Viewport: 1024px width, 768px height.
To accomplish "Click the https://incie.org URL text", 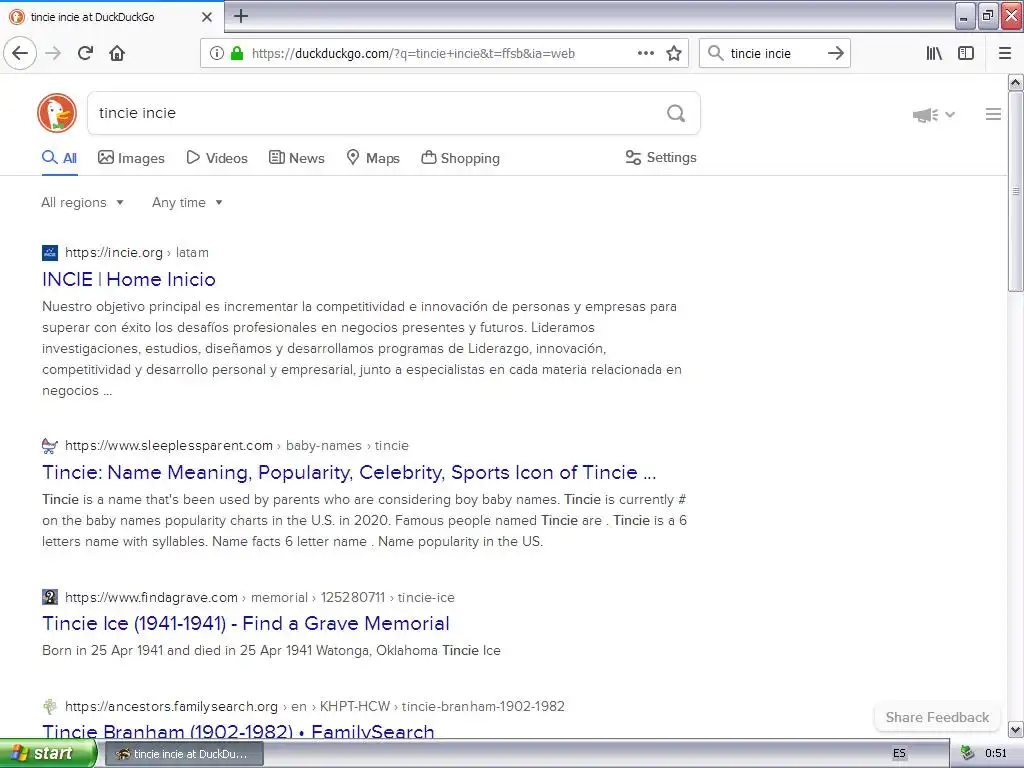I will coord(114,253).
